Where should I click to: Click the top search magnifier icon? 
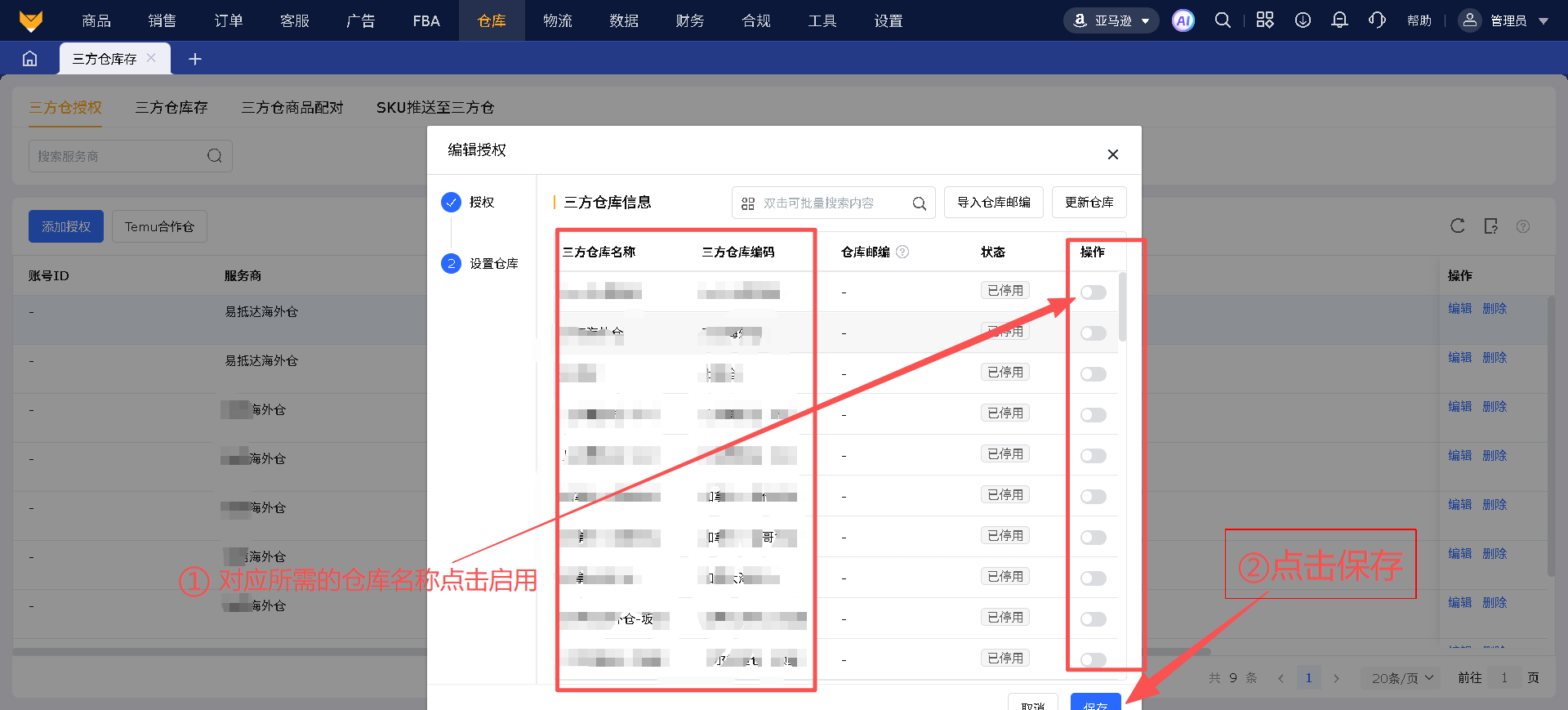1223,20
